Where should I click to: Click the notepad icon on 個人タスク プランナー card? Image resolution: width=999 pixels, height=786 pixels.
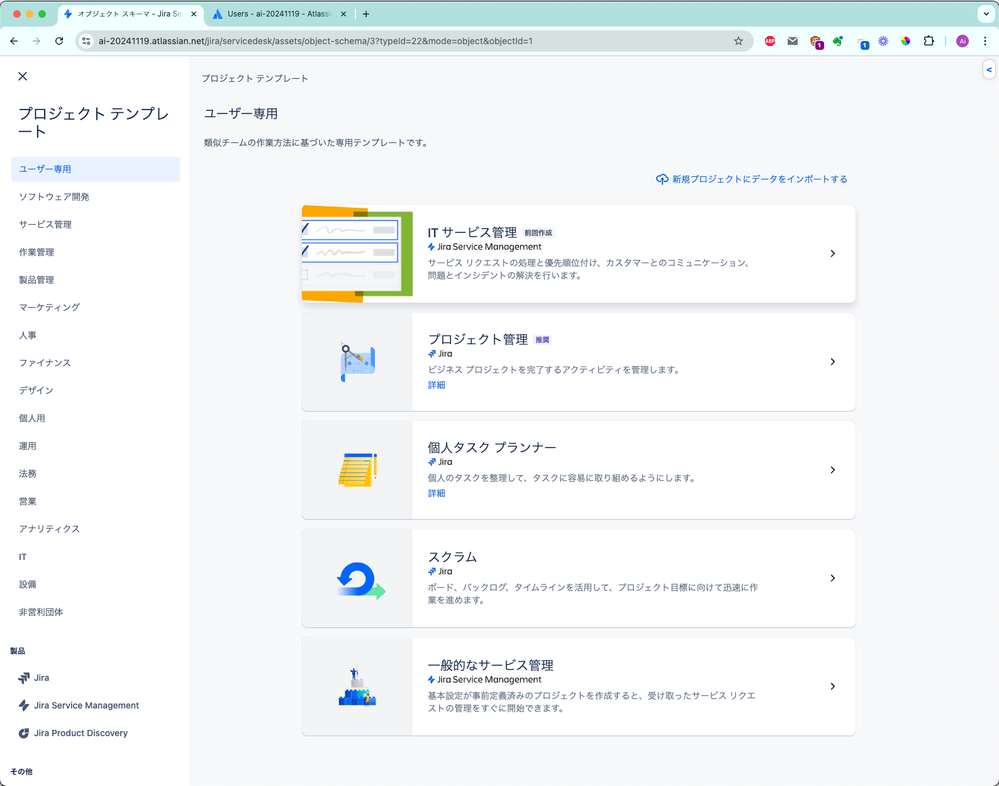358,467
